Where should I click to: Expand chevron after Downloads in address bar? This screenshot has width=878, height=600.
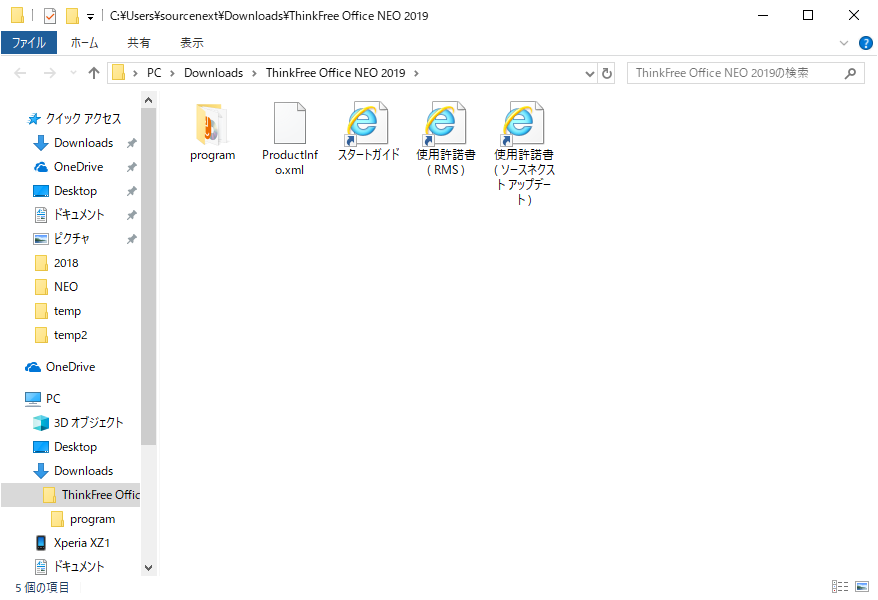click(254, 73)
